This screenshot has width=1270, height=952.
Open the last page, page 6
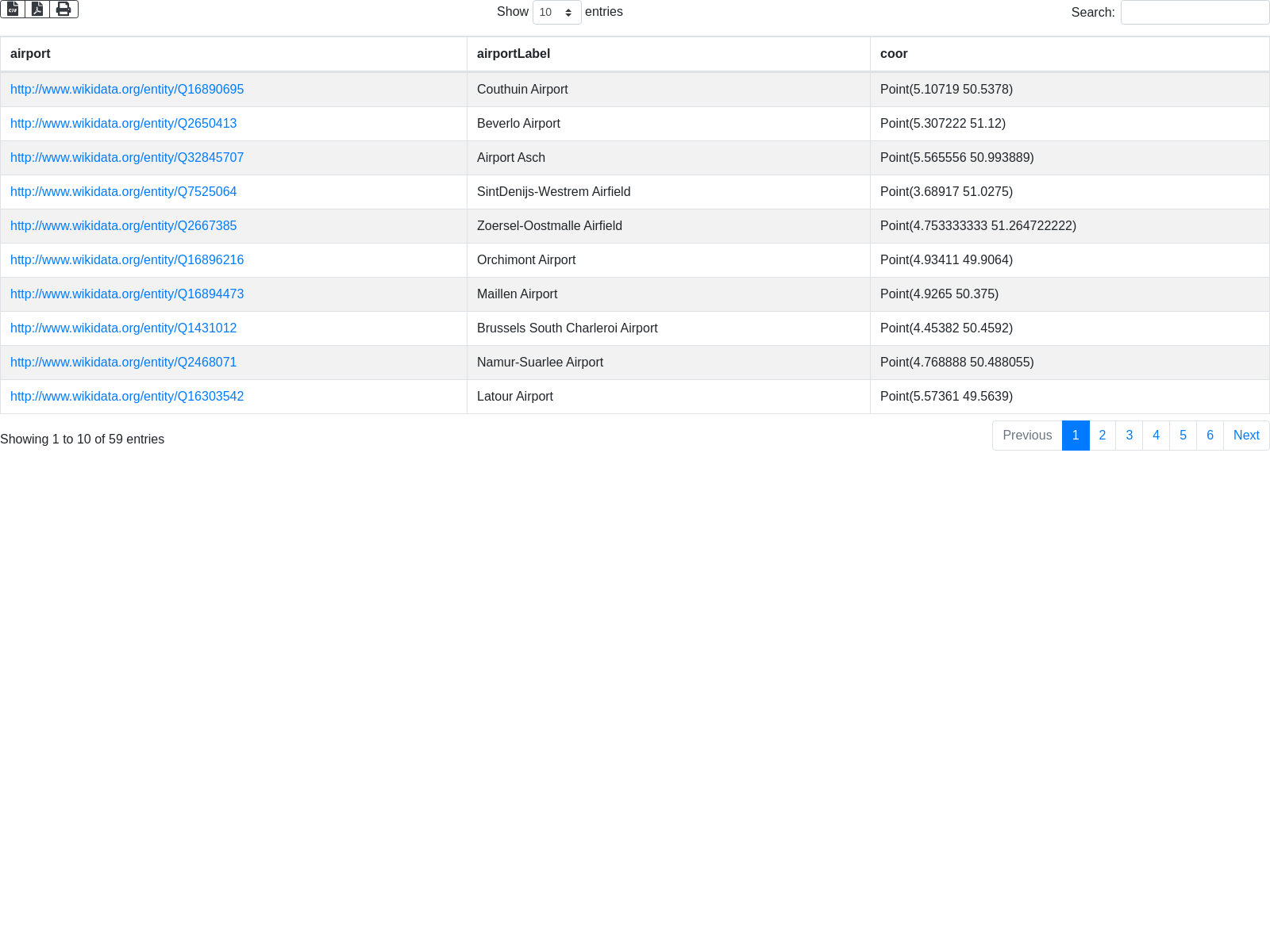(1210, 436)
